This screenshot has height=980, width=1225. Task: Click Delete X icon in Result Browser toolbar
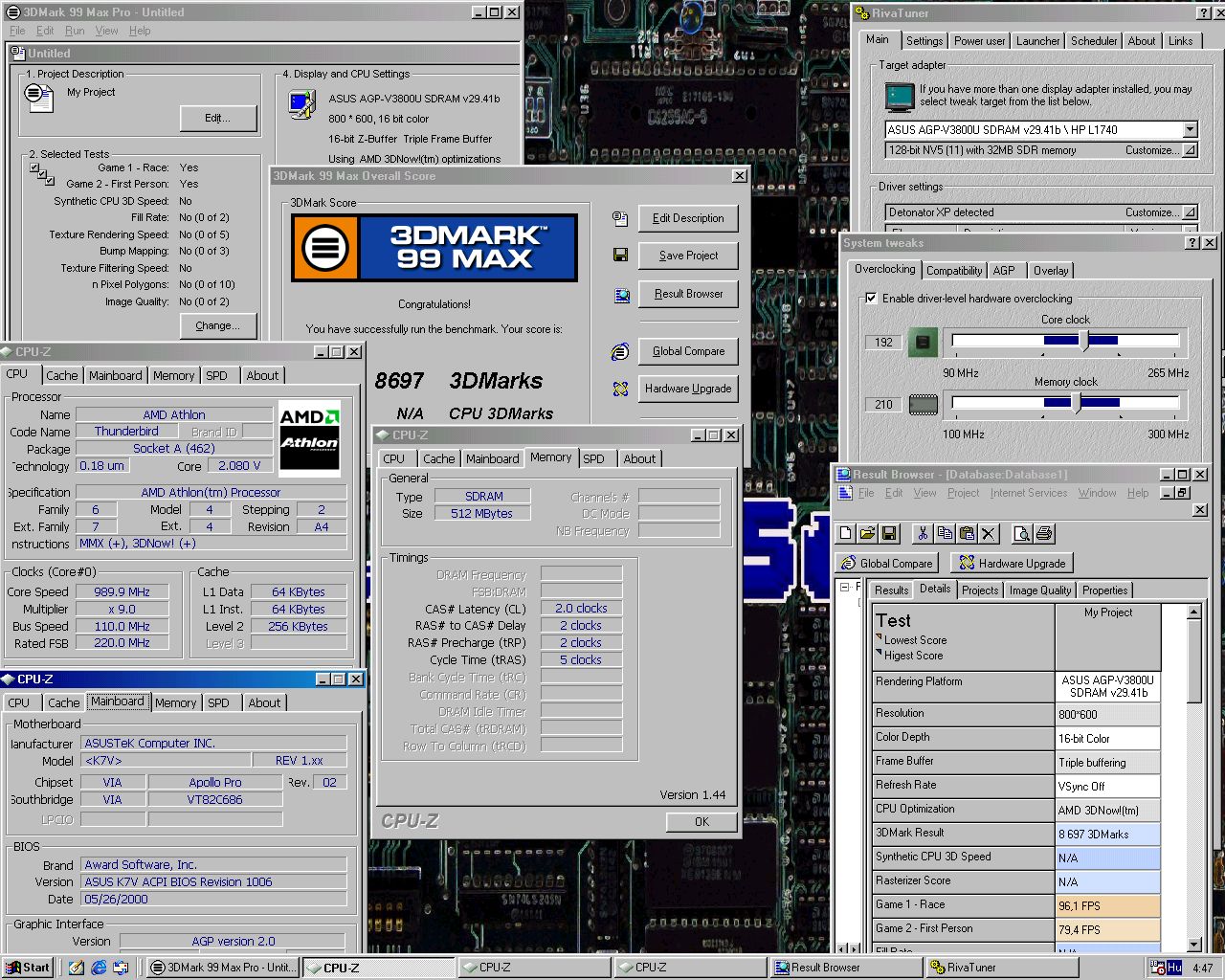point(989,534)
